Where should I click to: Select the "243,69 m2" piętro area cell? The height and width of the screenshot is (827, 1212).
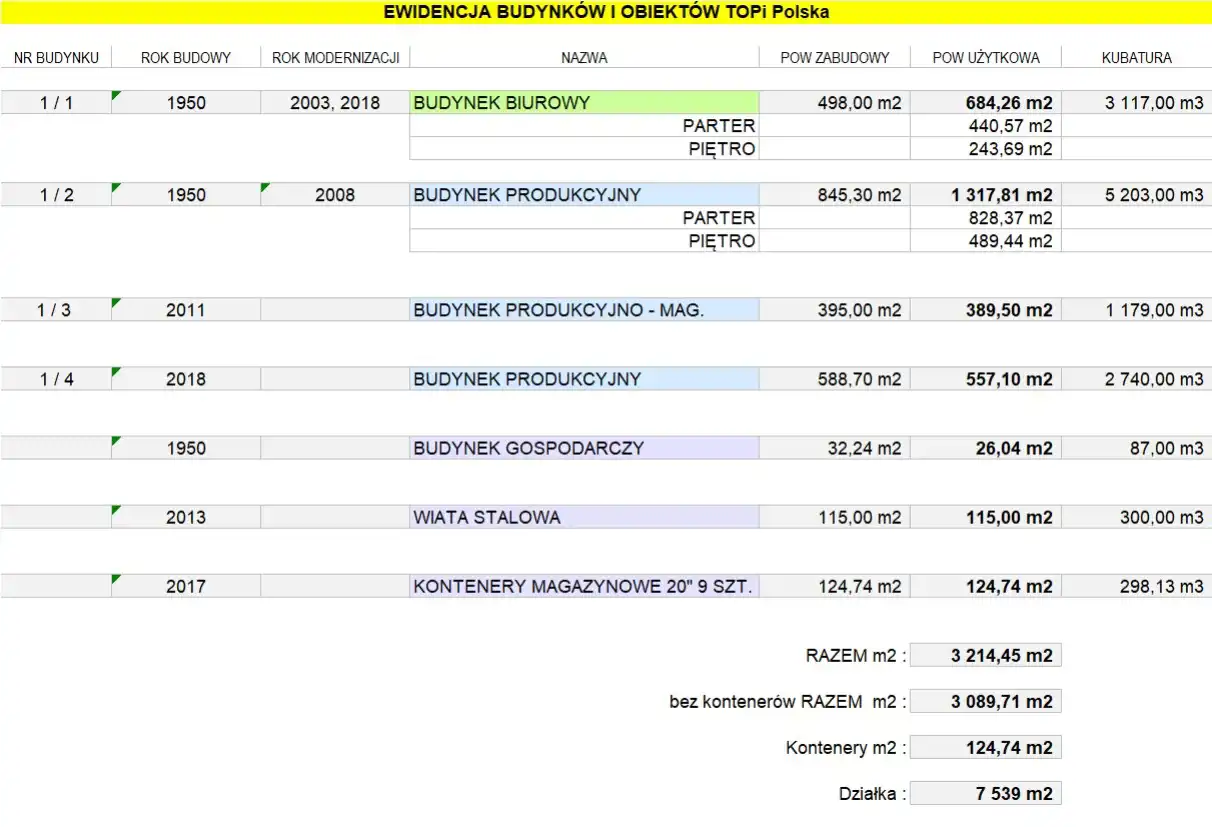[986, 148]
